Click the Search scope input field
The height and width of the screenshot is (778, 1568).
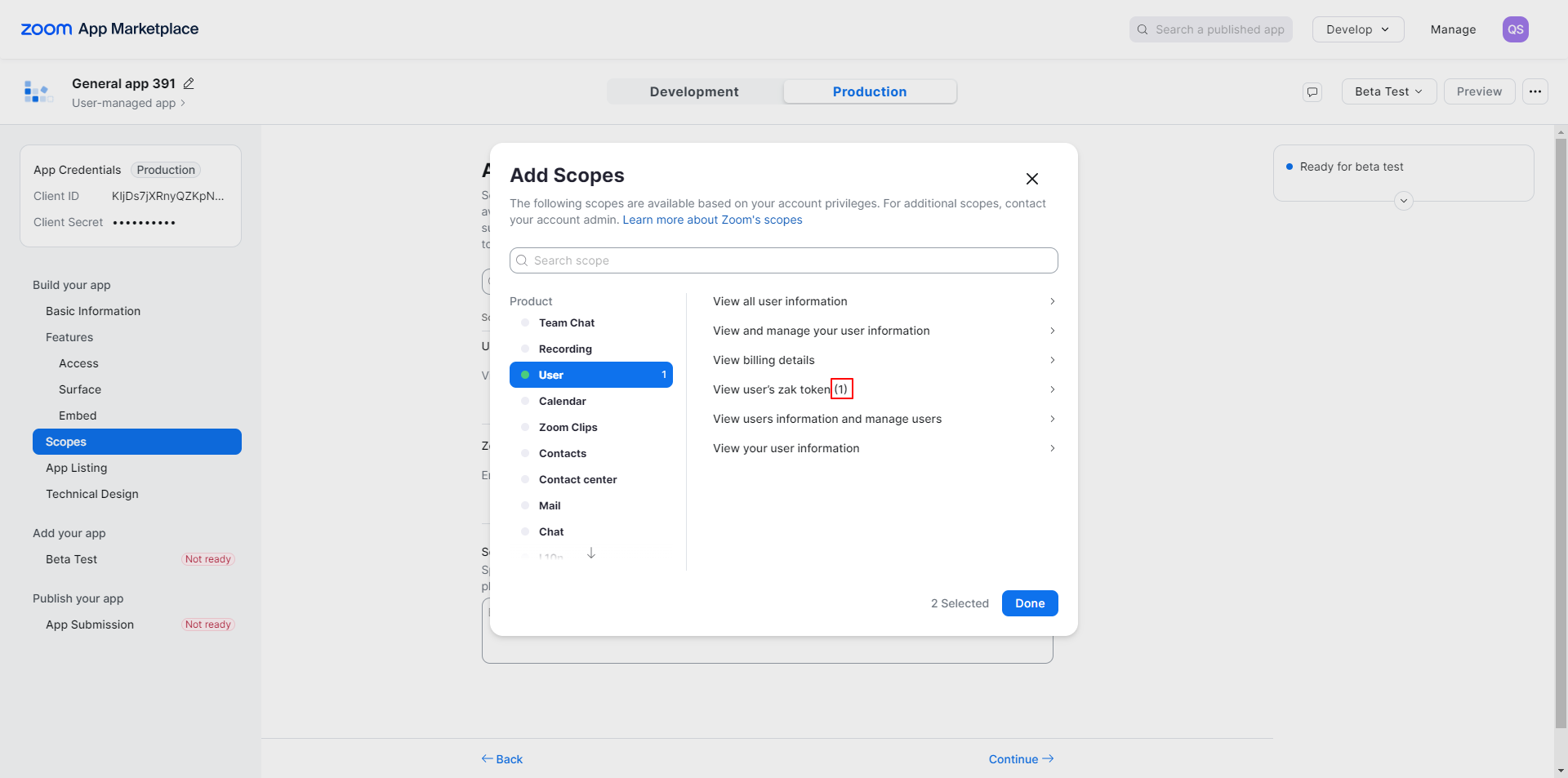(x=784, y=260)
